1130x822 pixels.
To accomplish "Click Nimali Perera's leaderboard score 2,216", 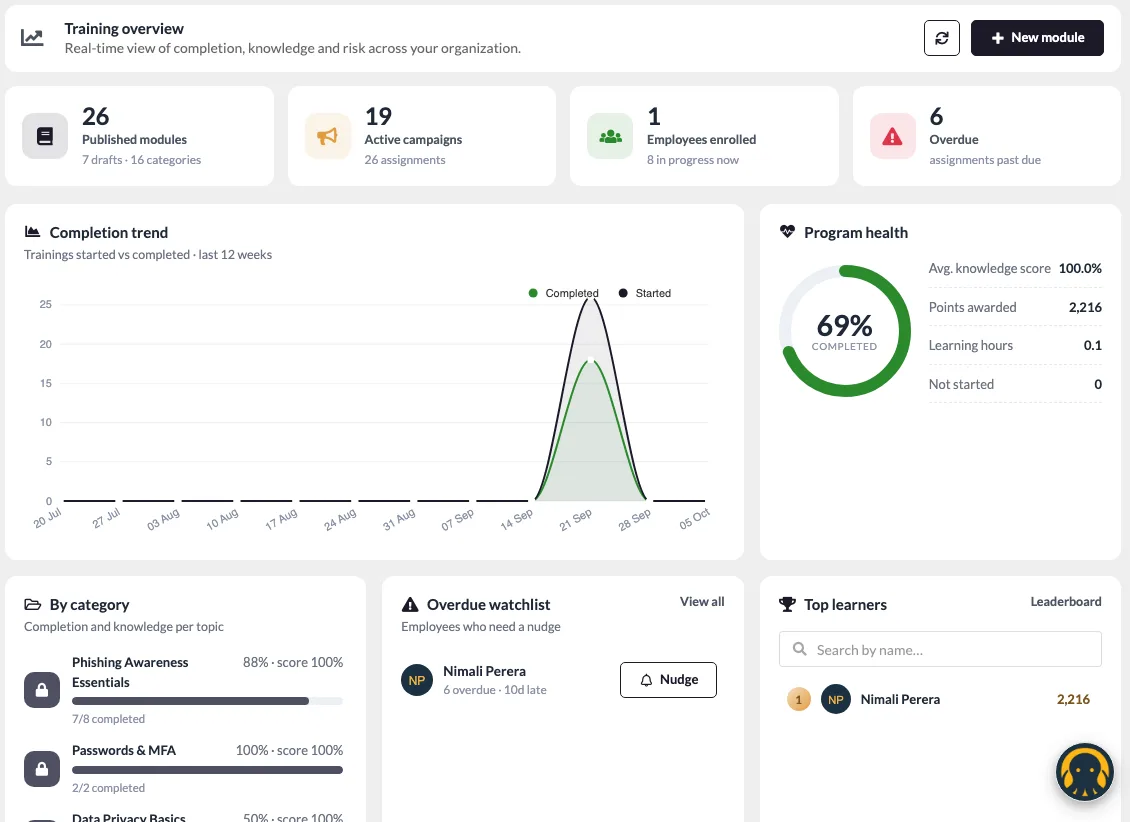I will pos(1073,699).
